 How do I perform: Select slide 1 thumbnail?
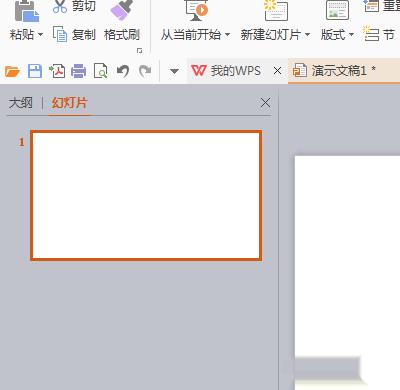[146, 195]
